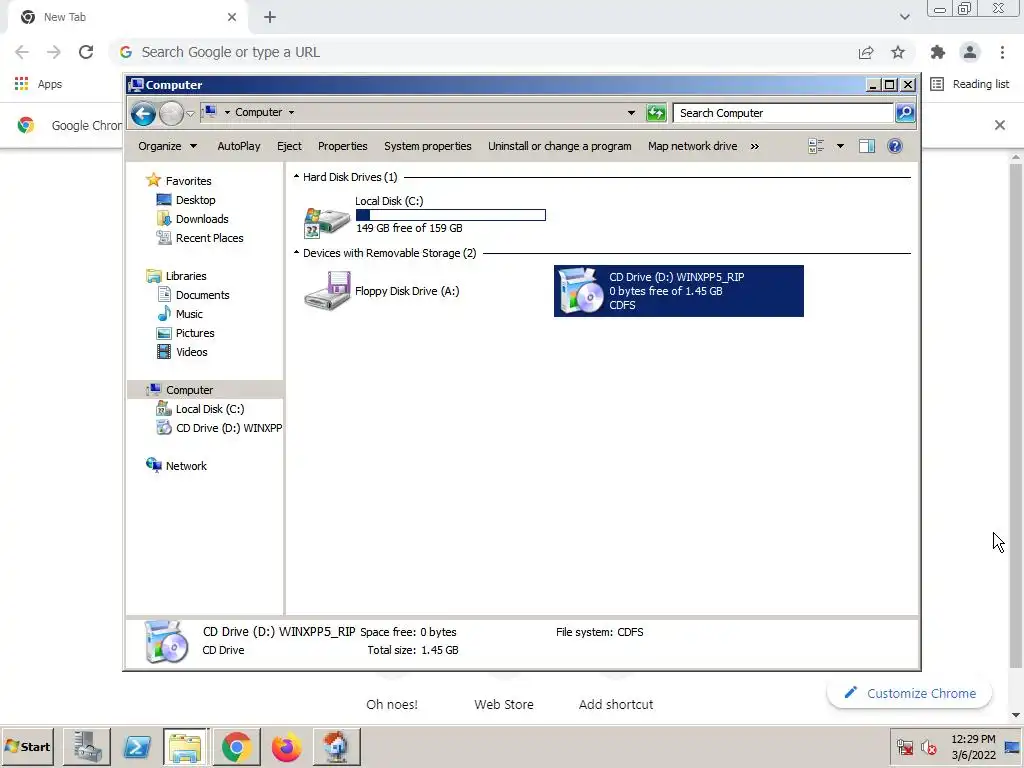1024x768 pixels.
Task: Select the Floppy Disk Drive (A:) icon
Action: coord(327,291)
